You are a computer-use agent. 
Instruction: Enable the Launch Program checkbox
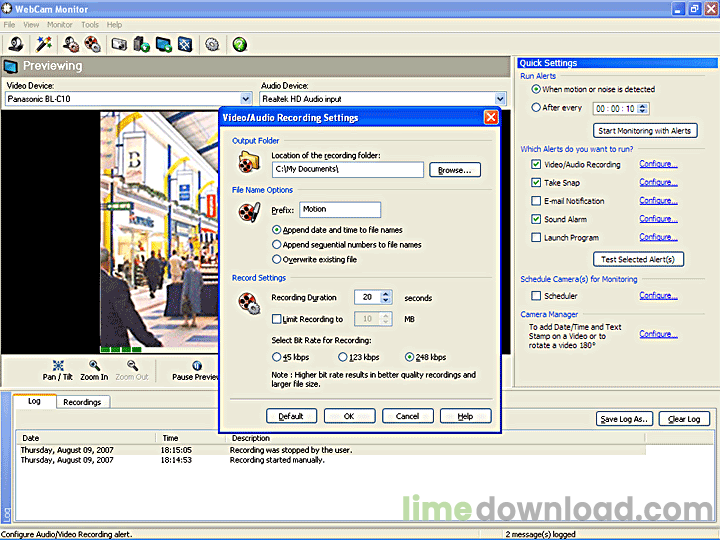click(536, 238)
